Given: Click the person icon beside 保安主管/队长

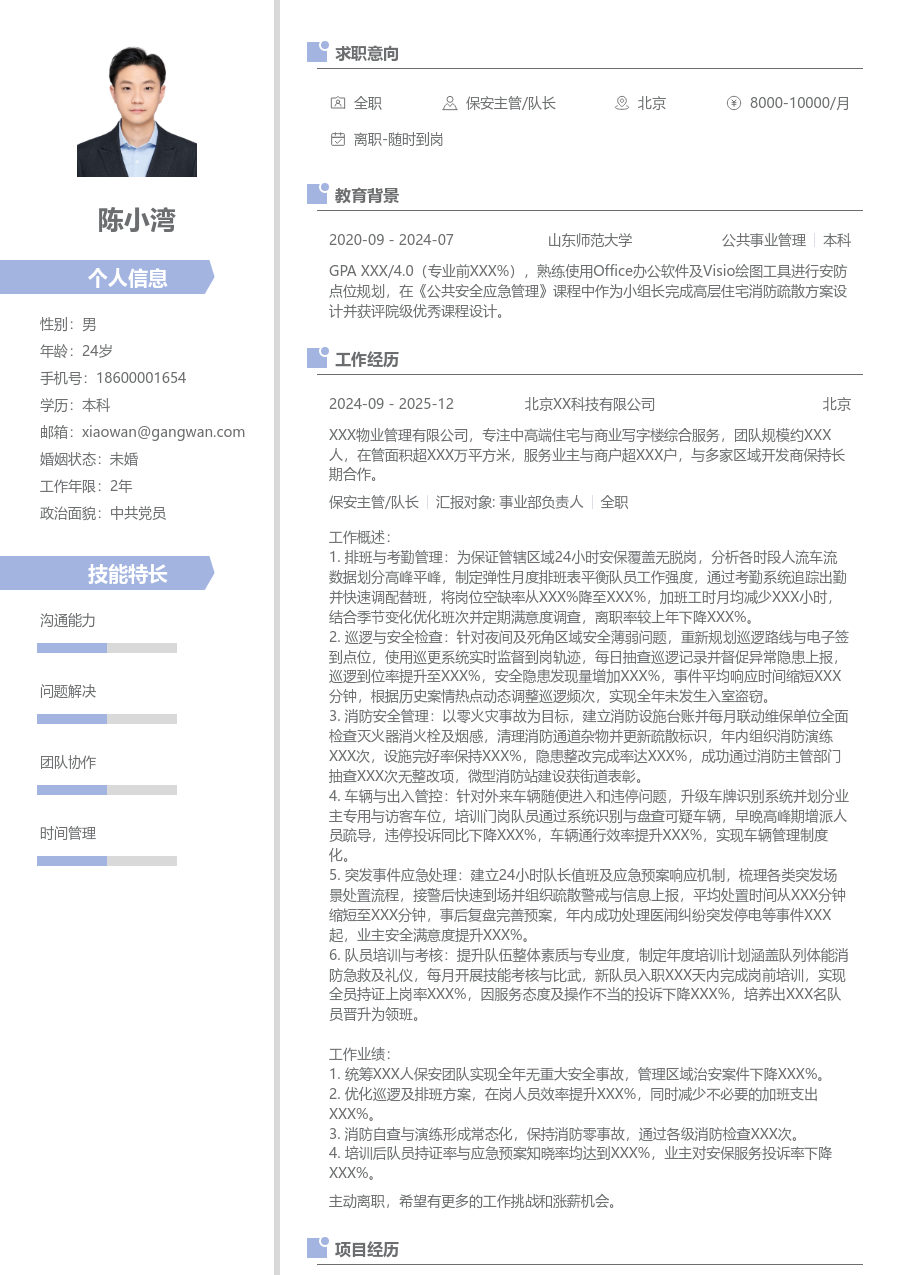Looking at the screenshot, I should pyautogui.click(x=450, y=103).
